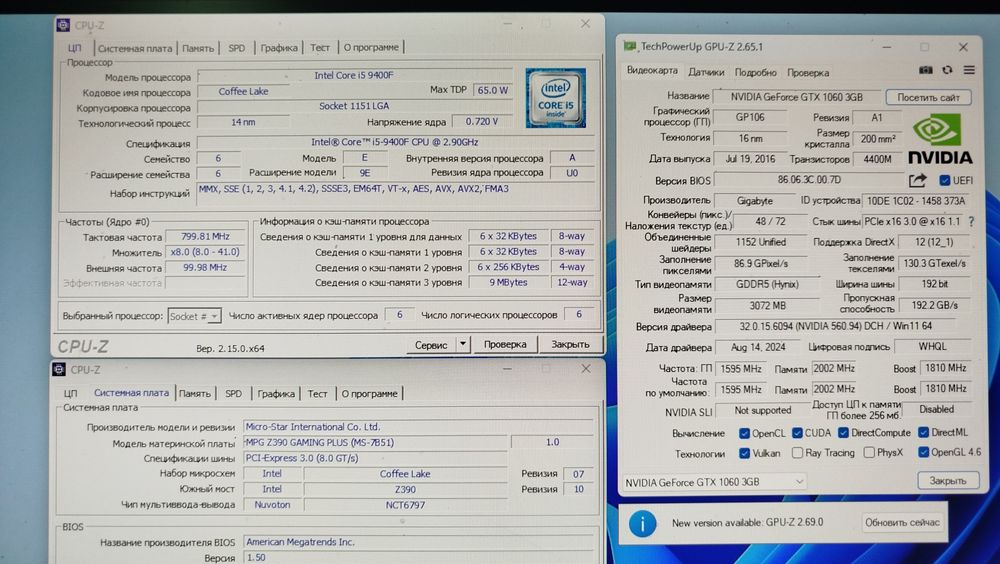Click the Intel Core i5 9400F model value
The image size is (1000, 564).
[x=354, y=75]
